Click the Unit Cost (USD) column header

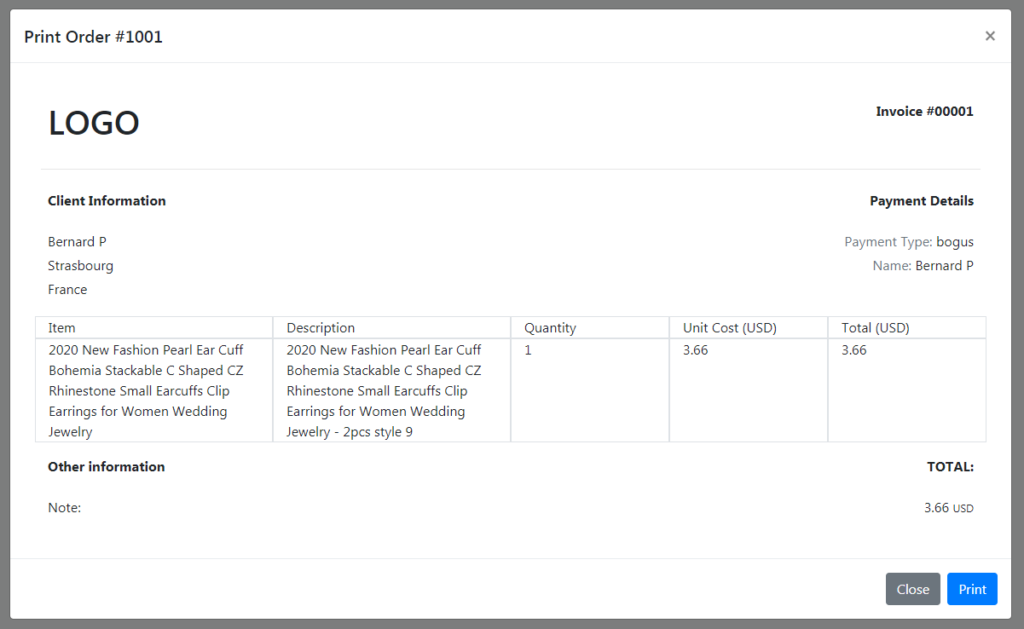tap(748, 328)
